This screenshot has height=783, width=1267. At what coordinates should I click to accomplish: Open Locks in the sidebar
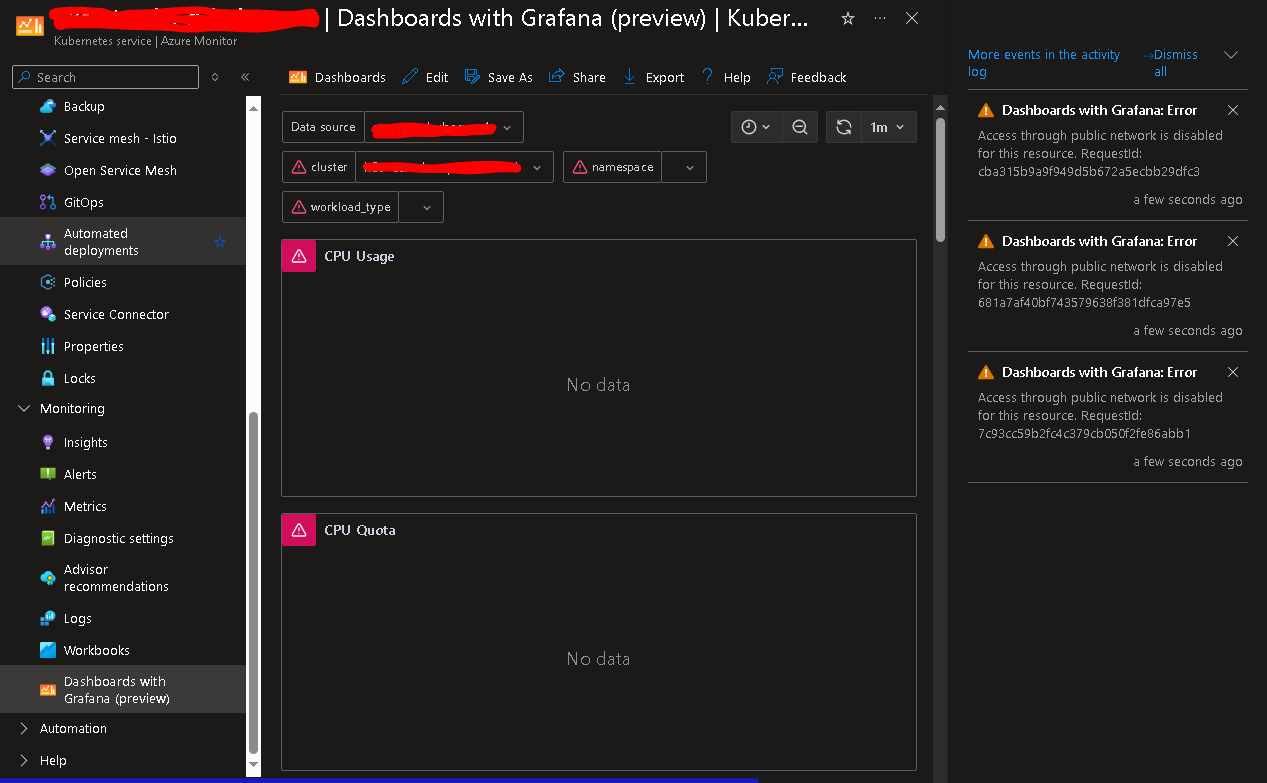click(80, 378)
